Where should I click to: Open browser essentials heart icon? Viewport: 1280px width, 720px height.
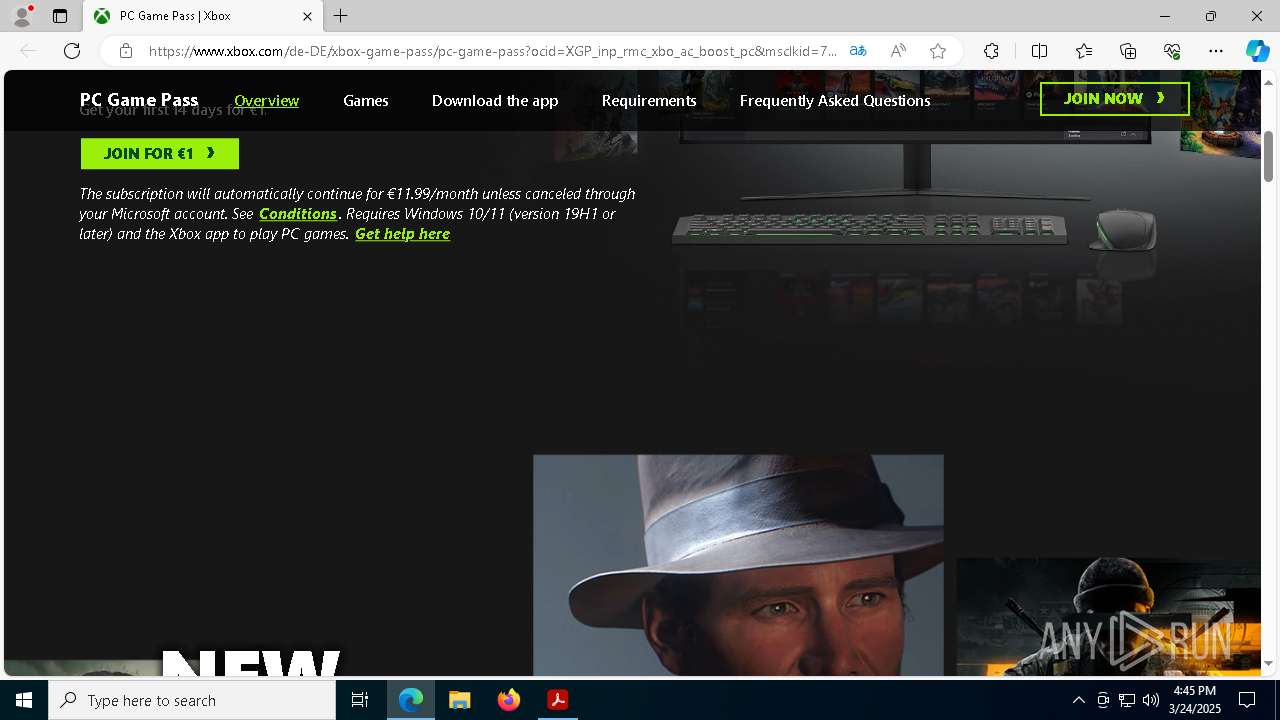point(1172,51)
